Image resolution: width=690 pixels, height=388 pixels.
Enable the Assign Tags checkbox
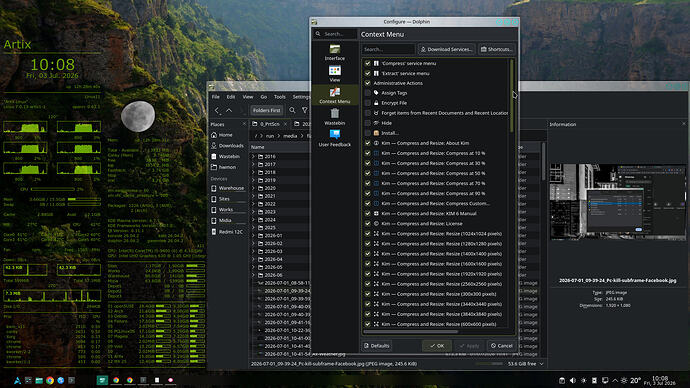tap(367, 93)
